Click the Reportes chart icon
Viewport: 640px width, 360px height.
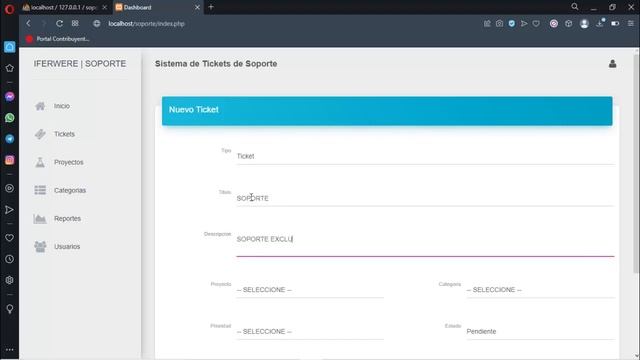click(40, 218)
